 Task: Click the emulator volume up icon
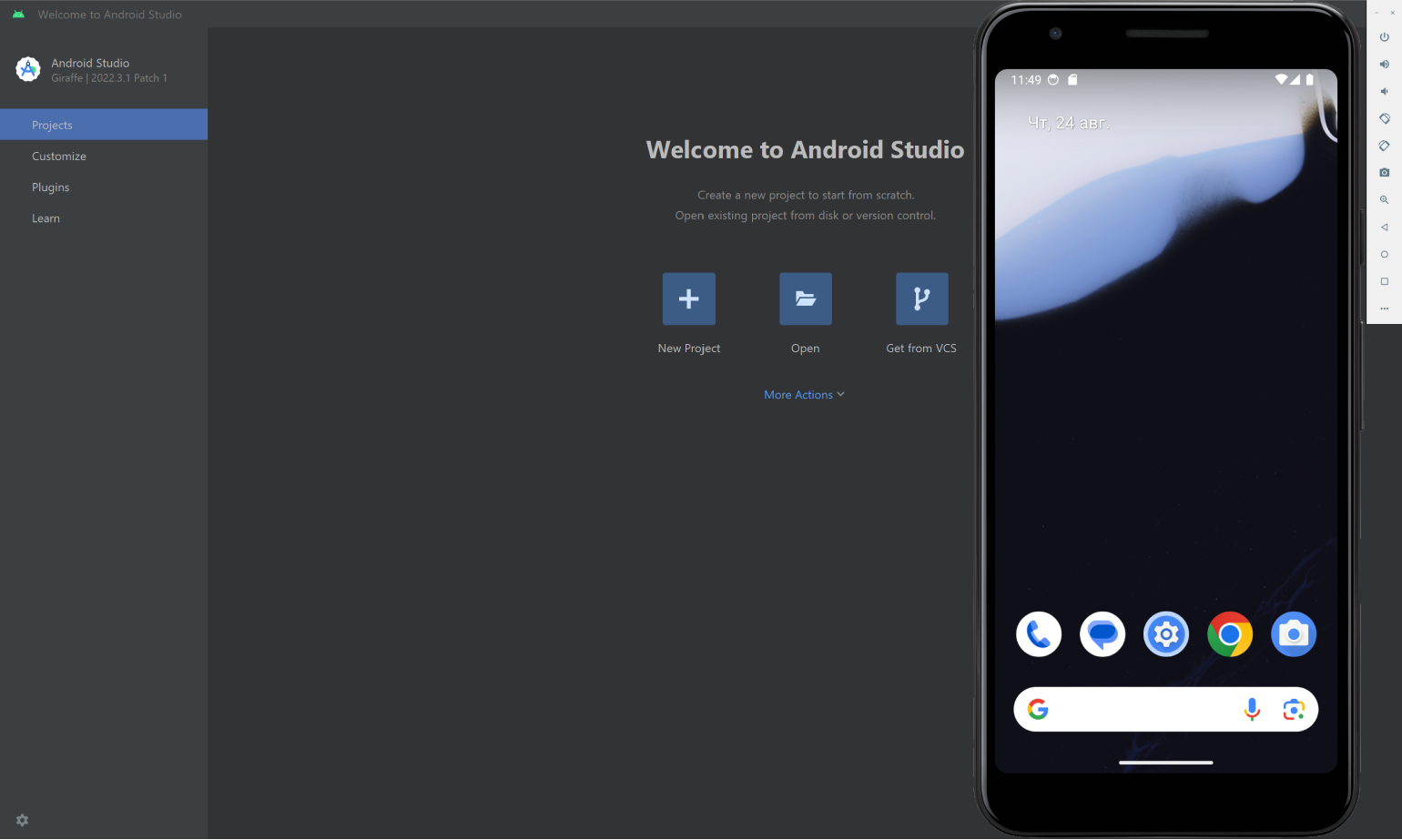1384,65
